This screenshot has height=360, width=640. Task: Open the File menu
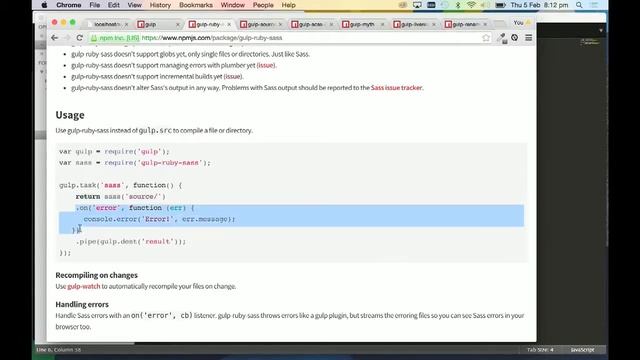point(95,5)
